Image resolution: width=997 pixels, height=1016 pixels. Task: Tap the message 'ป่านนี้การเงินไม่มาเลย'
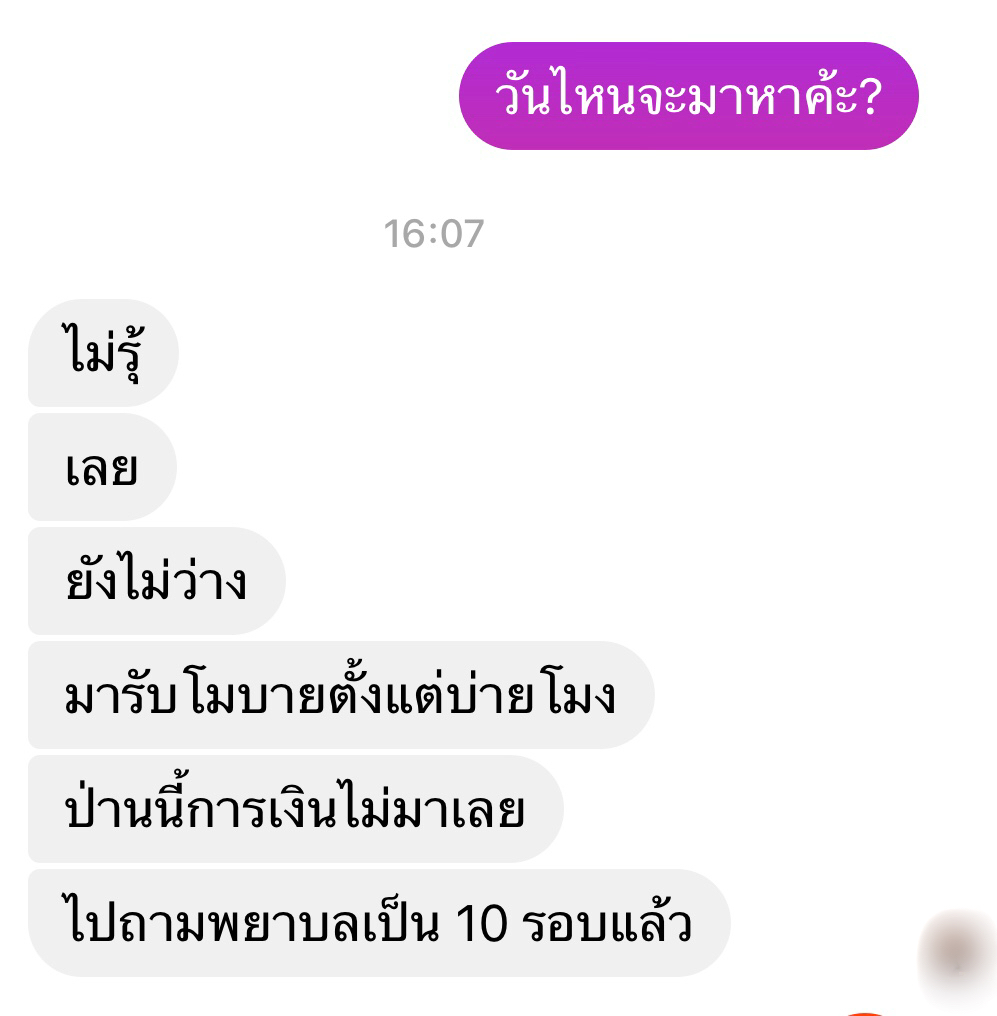coord(295,809)
